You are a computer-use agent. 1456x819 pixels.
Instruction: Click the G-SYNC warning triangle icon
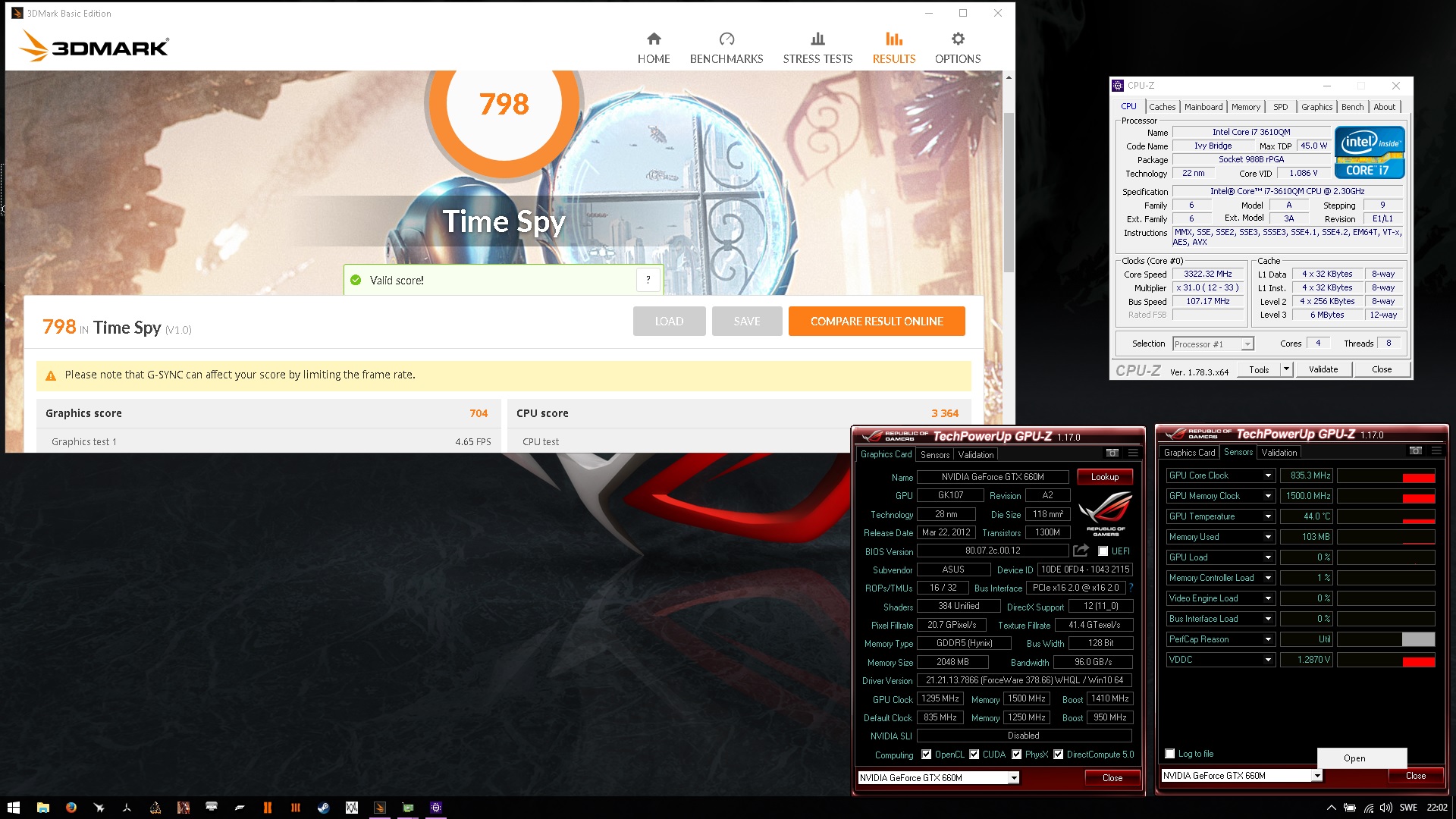tap(51, 375)
